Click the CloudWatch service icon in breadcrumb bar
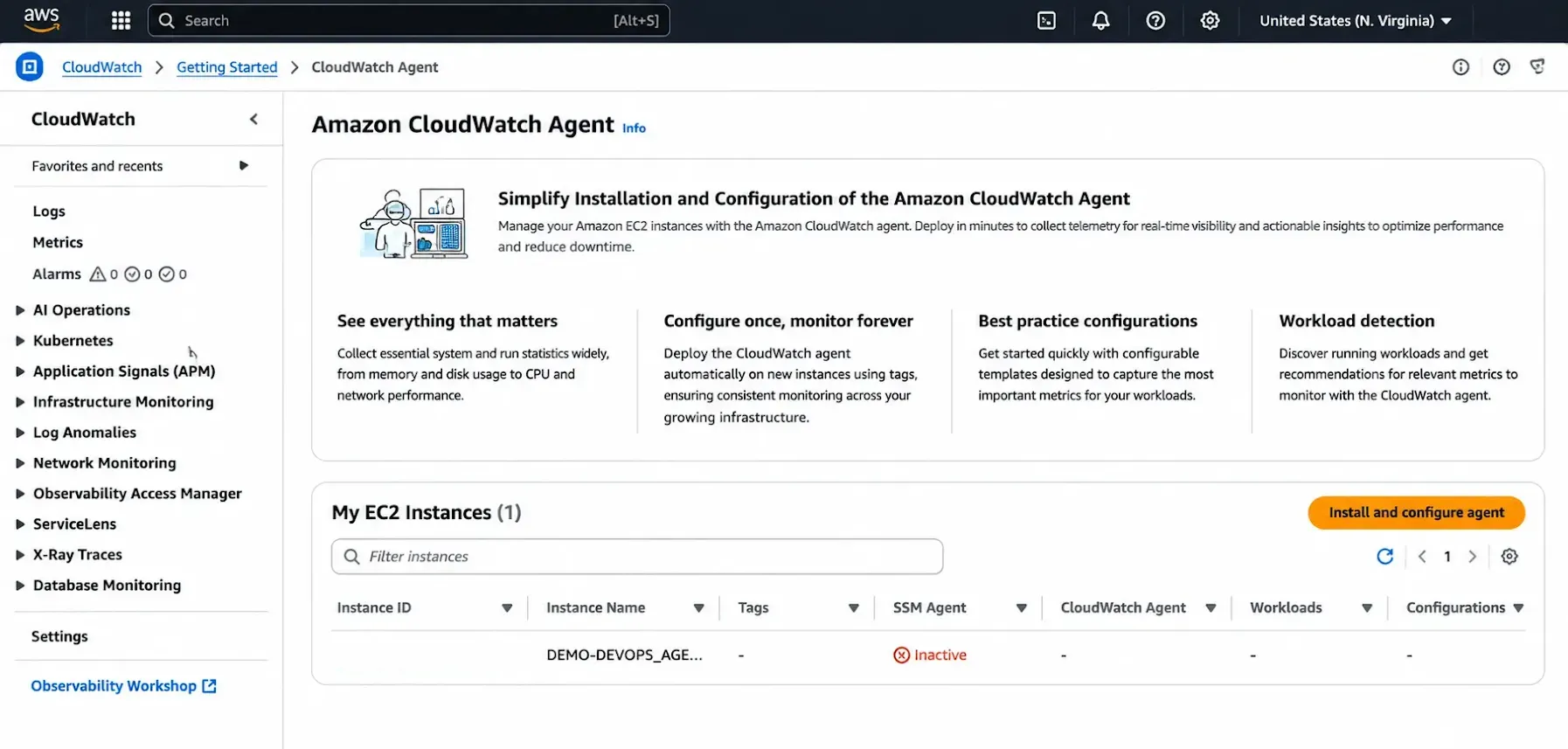The width and height of the screenshot is (1568, 749). click(30, 66)
